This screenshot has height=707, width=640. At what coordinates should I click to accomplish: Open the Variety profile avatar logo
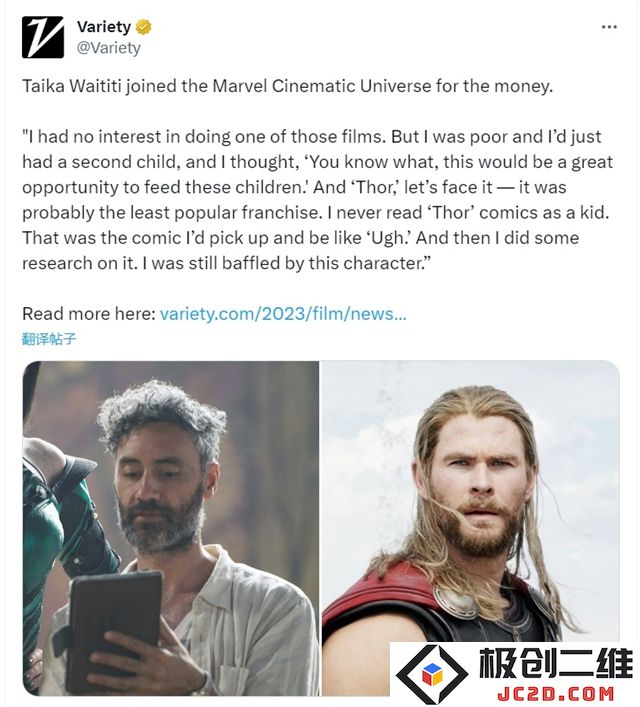click(x=43, y=37)
